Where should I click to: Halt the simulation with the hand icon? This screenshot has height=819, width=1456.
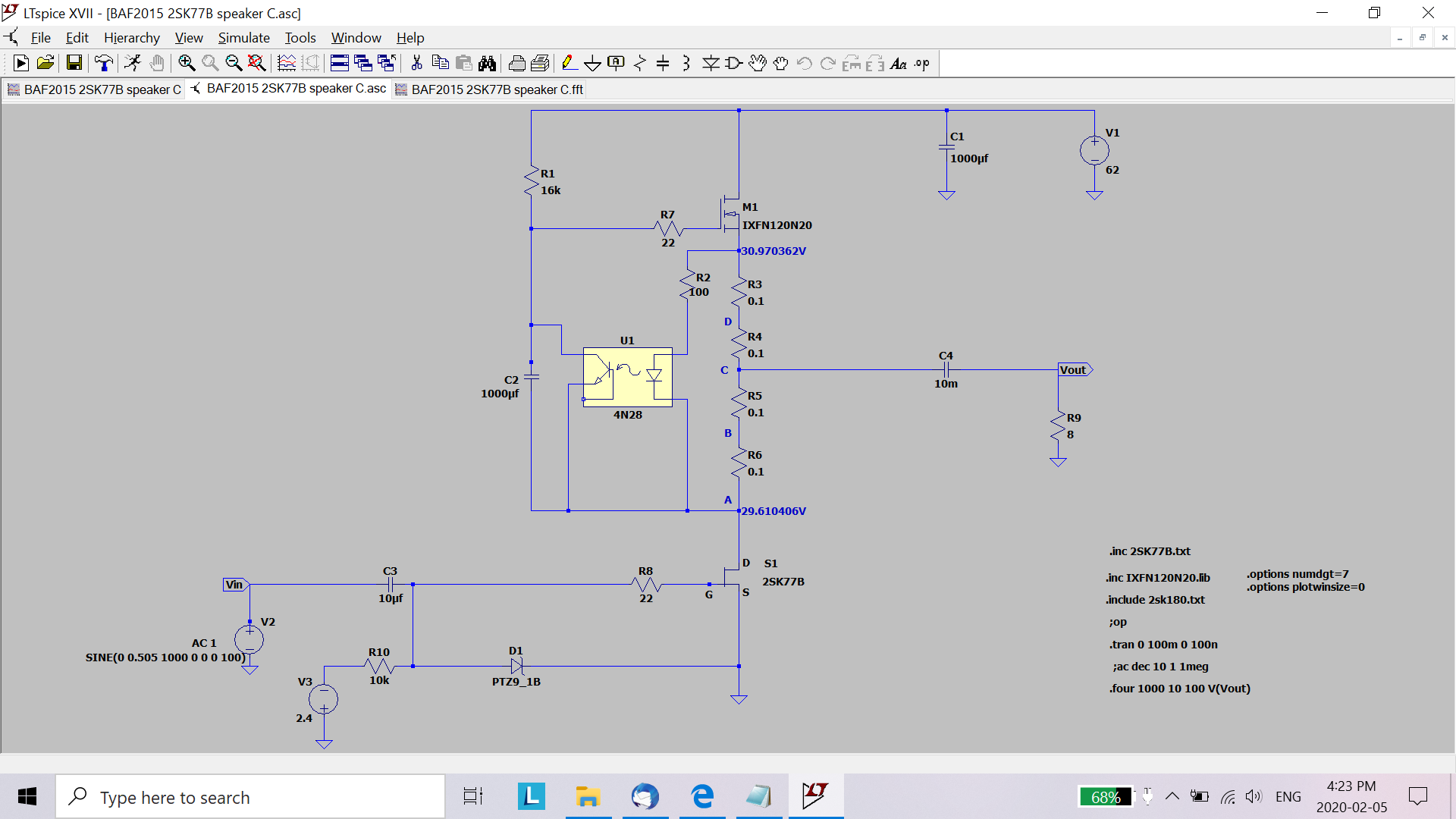coord(157,64)
